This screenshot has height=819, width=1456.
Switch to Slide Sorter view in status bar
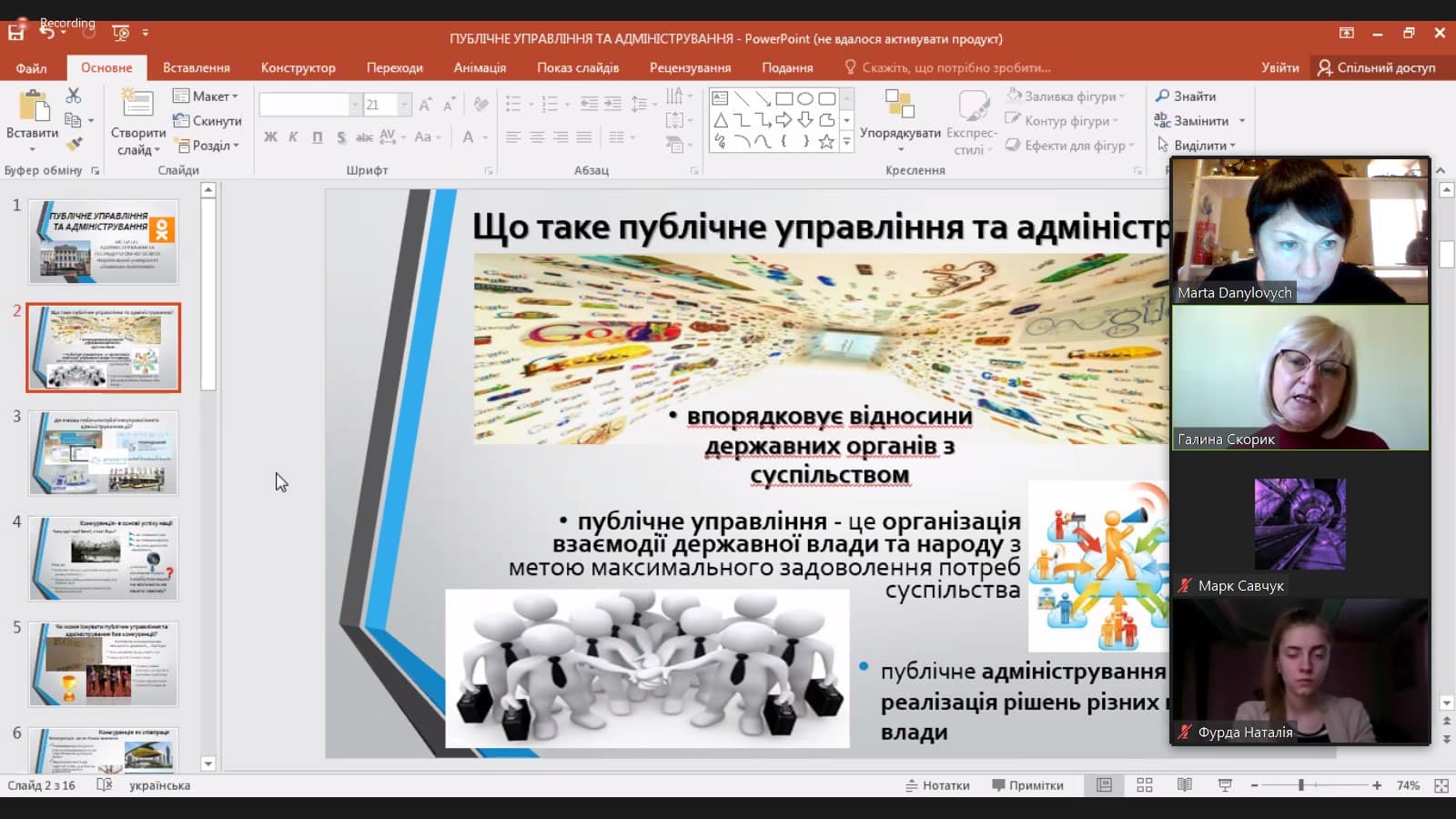pos(1145,785)
